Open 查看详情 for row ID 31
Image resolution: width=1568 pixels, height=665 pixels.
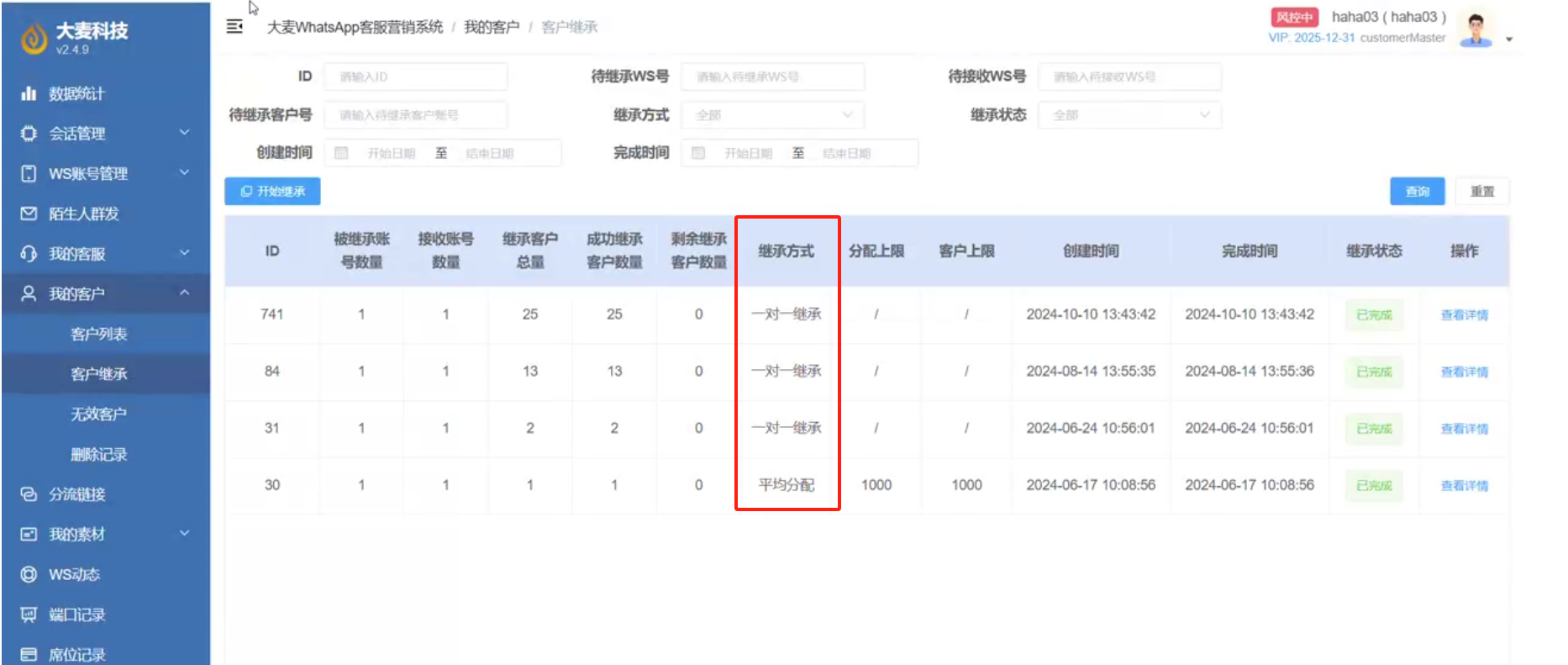pyautogui.click(x=1464, y=429)
